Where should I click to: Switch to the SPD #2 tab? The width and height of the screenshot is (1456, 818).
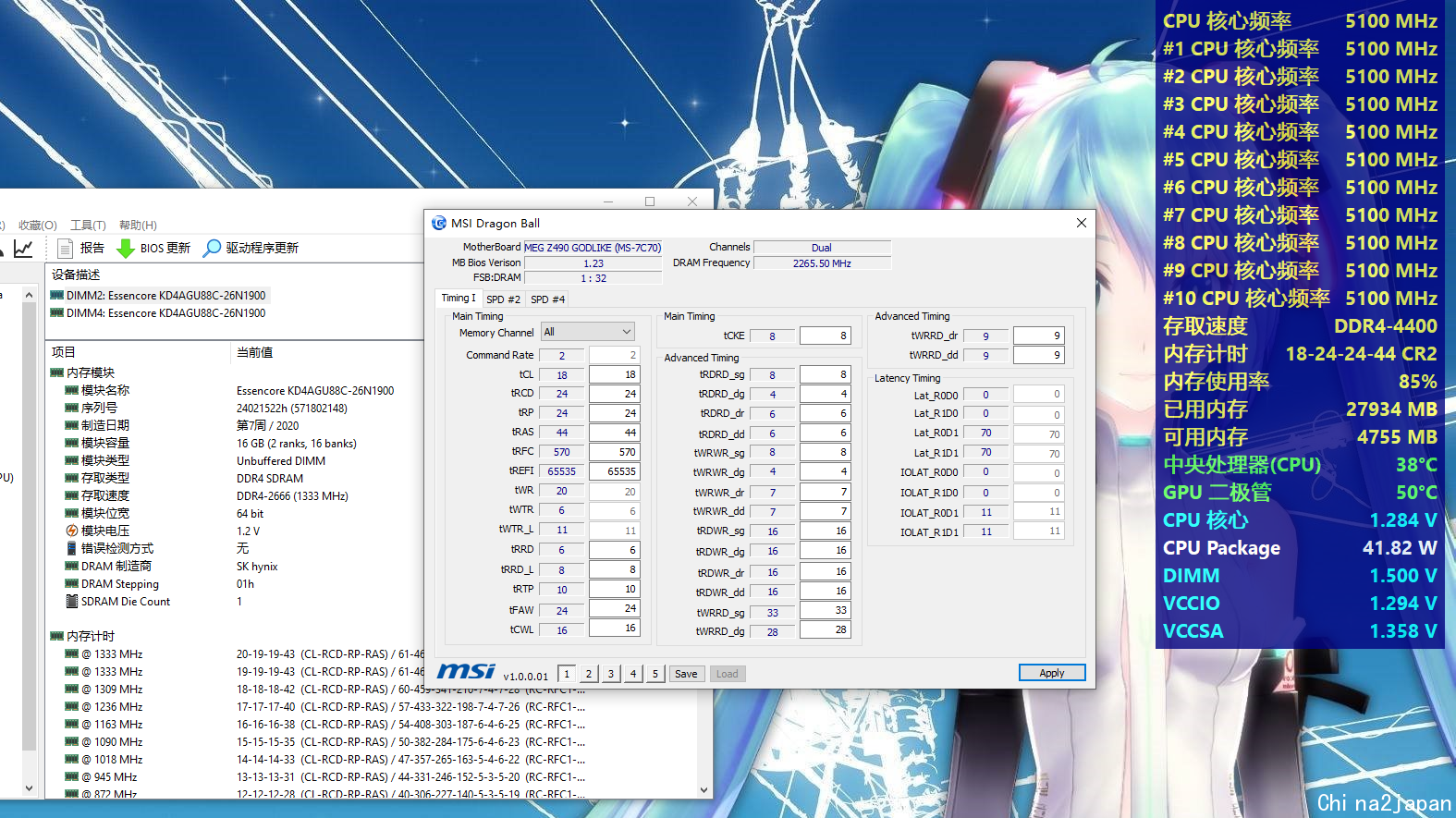[503, 299]
